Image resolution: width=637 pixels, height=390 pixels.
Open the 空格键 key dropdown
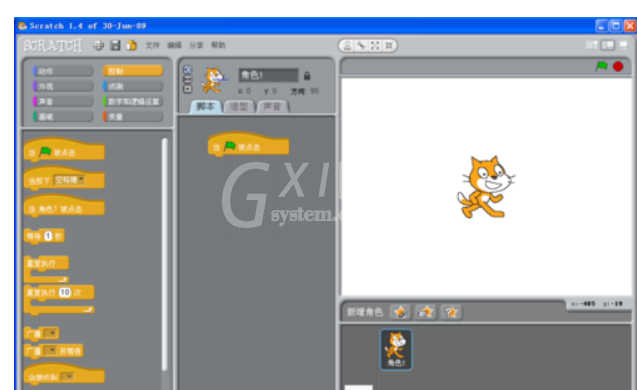[69, 180]
